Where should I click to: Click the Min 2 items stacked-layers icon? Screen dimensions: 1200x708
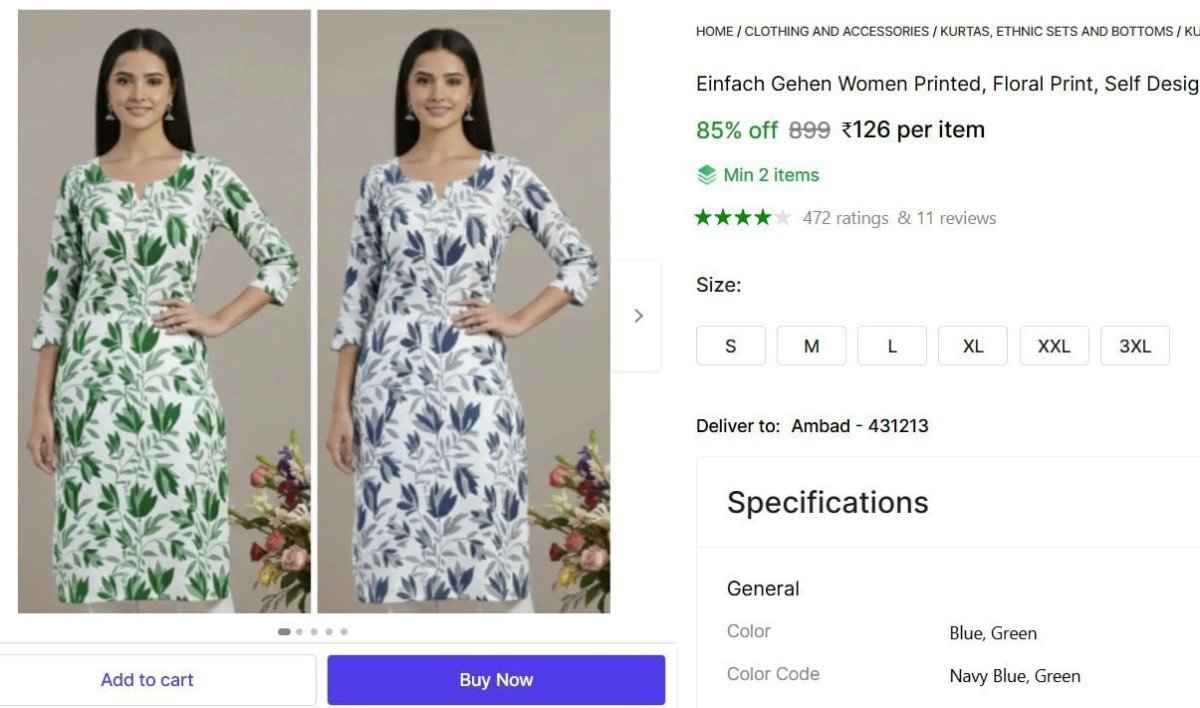(x=706, y=174)
